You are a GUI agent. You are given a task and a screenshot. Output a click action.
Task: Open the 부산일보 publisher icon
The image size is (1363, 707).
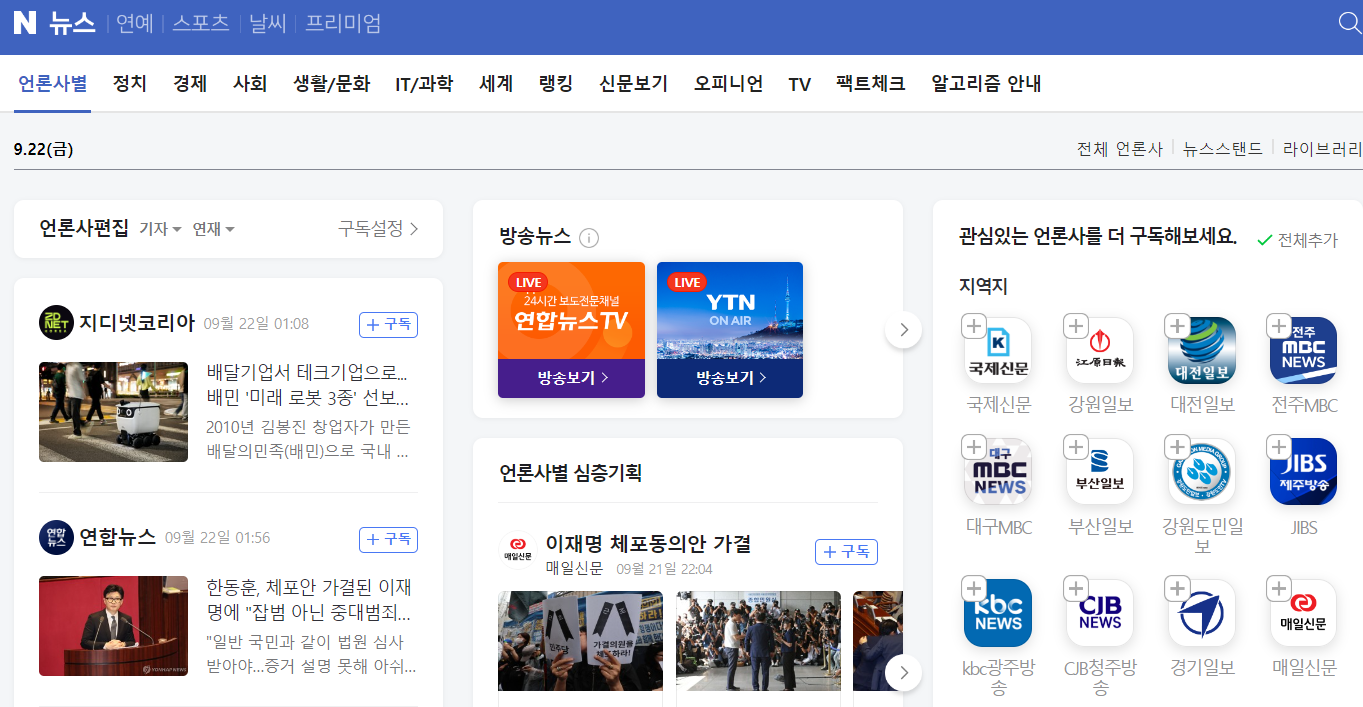click(1100, 472)
